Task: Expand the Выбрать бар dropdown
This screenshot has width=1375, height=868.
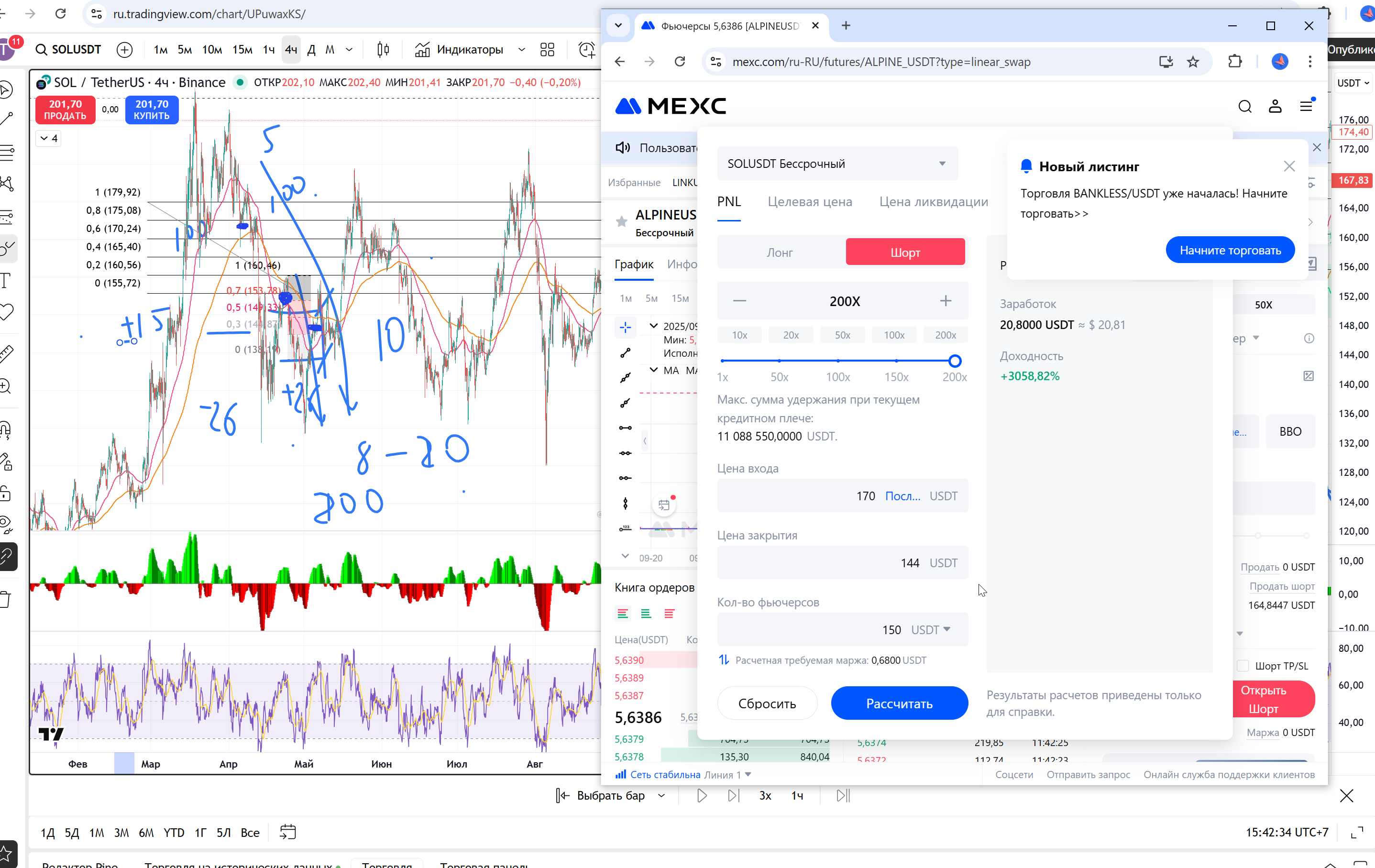Action: click(662, 795)
